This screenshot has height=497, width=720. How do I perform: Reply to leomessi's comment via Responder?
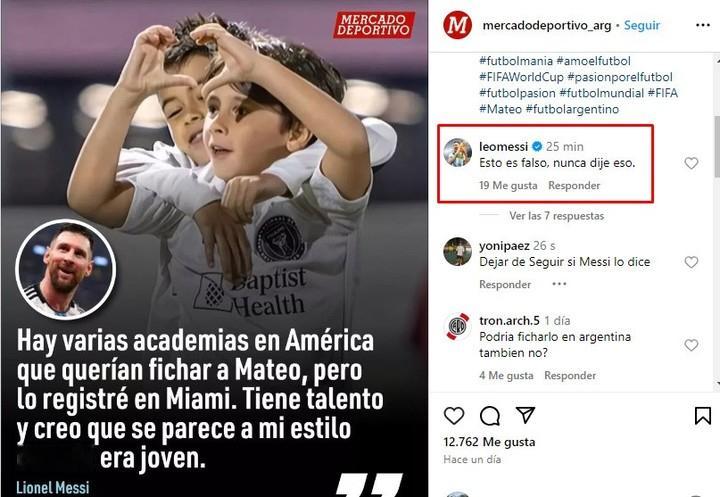574,186
